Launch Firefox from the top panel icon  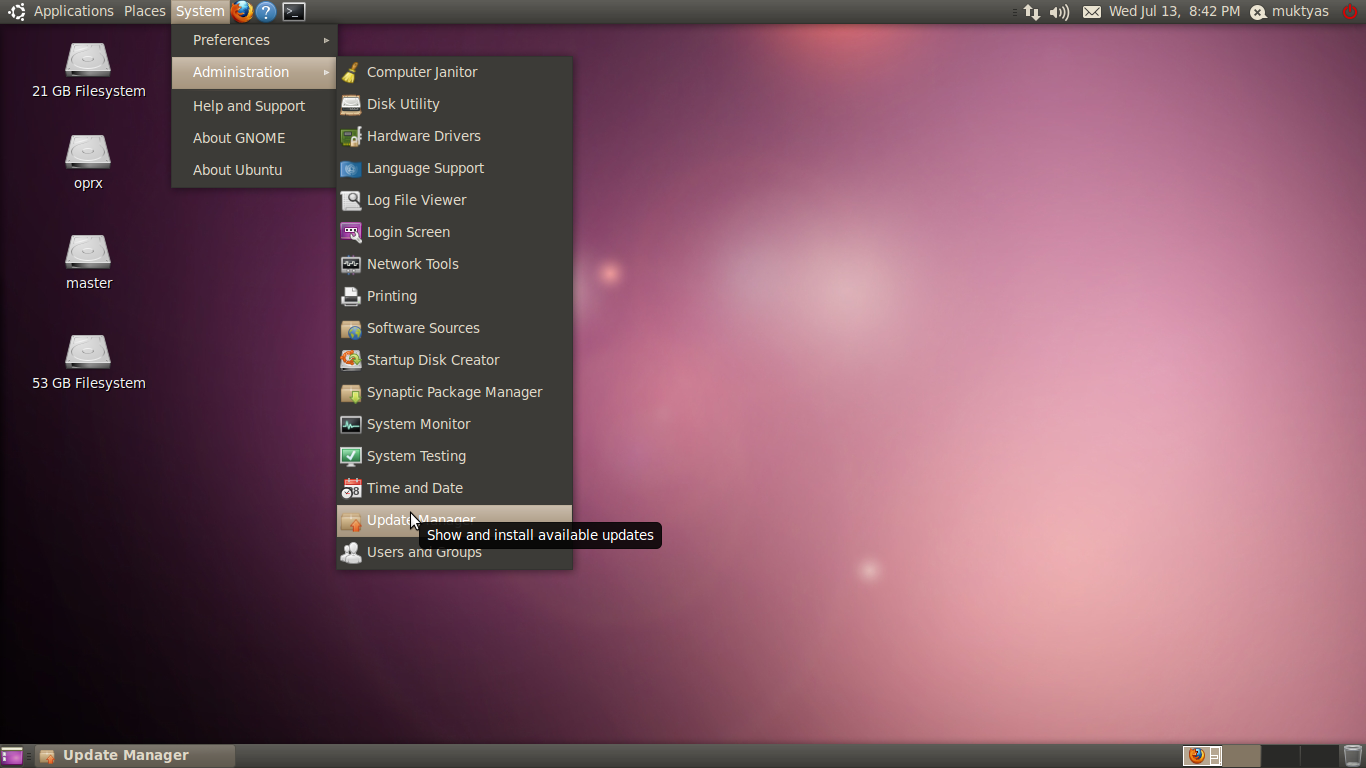(x=242, y=12)
